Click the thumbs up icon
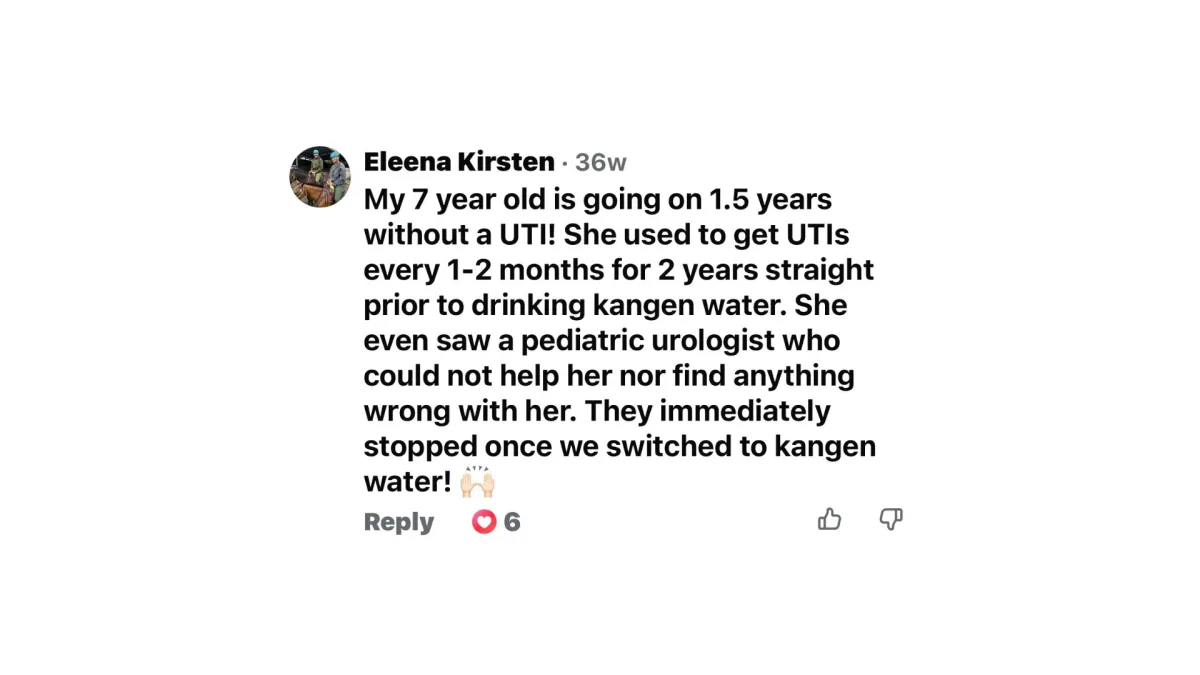1200x675 pixels. (x=829, y=519)
